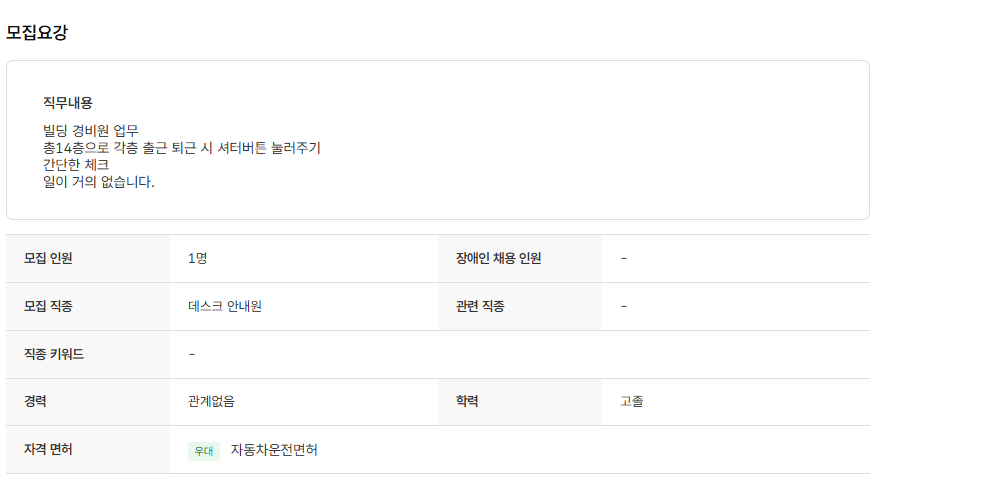Click the 모집 직종 label cell
This screenshot has width=1007, height=503.
pos(88,306)
